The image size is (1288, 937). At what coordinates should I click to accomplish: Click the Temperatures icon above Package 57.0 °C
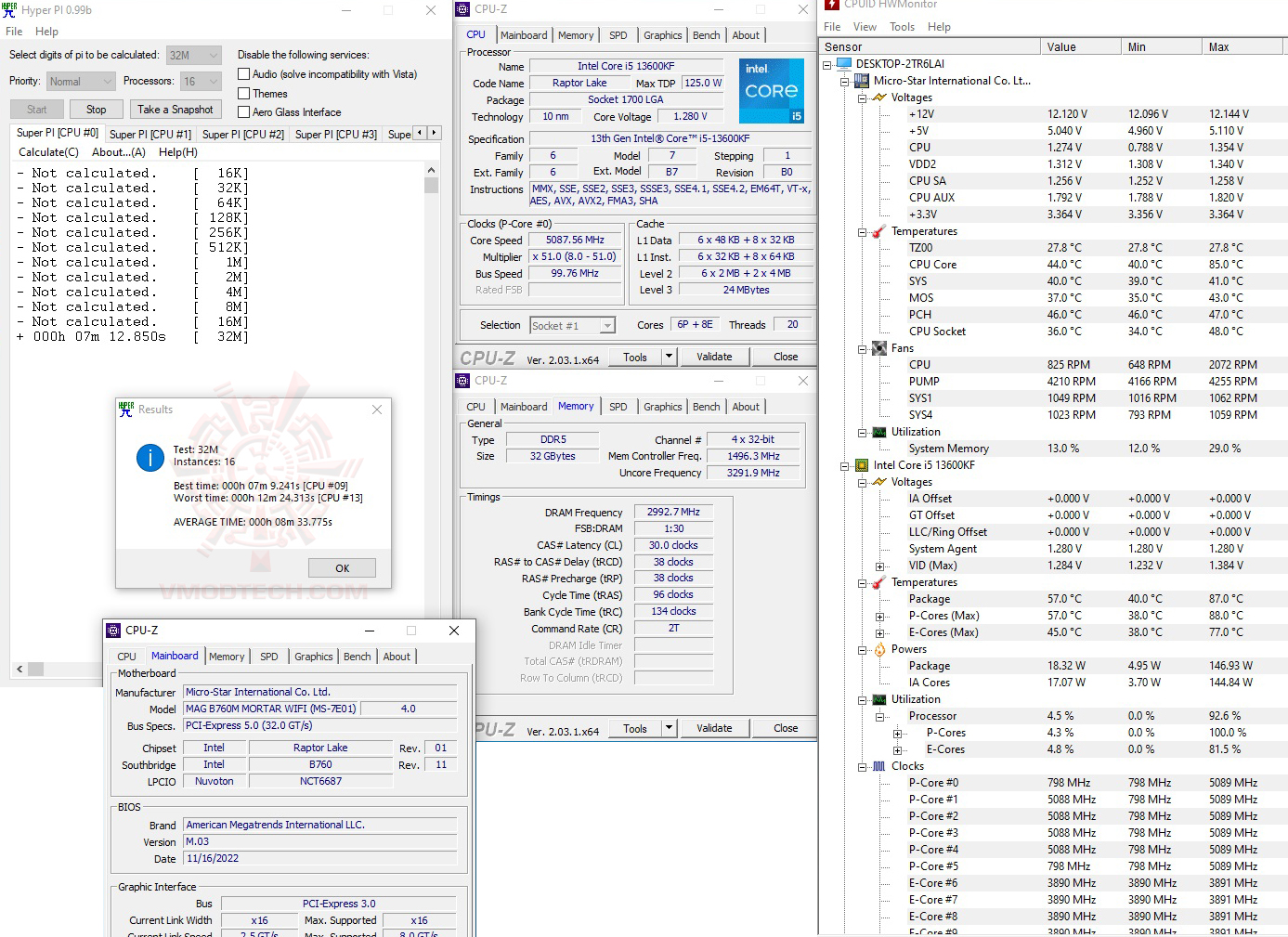click(x=879, y=582)
